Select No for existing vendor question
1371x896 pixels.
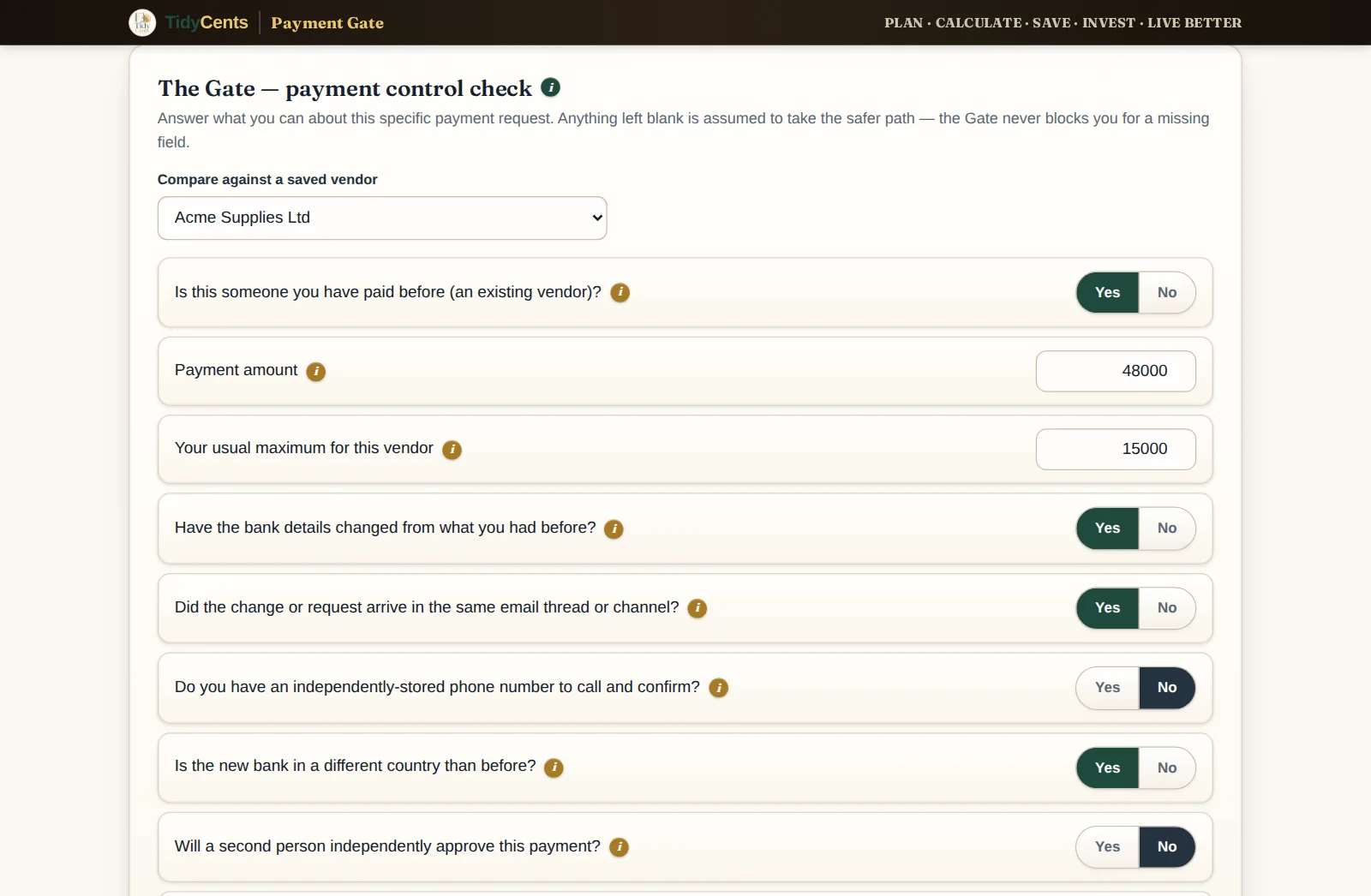click(x=1167, y=293)
